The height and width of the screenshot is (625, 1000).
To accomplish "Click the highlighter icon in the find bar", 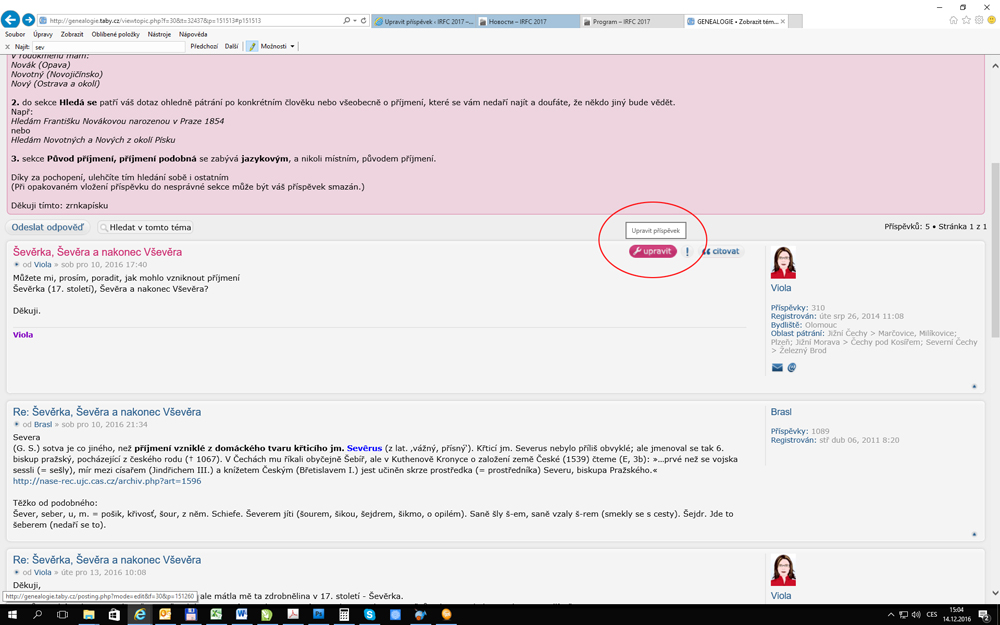I will 252,46.
